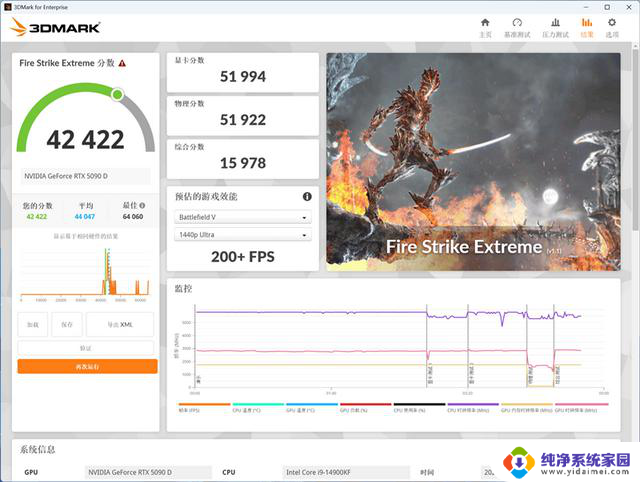Go to the Home (主页) page
The height and width of the screenshot is (482, 640).
click(x=485, y=28)
